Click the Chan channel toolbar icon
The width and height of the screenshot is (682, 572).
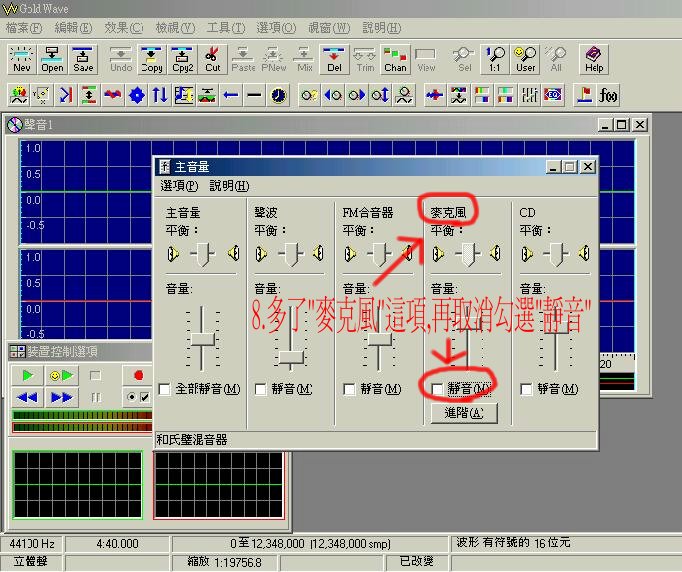[x=396, y=59]
